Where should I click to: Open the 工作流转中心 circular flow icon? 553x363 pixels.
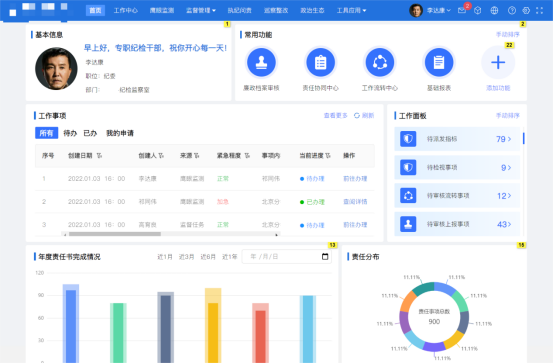(x=379, y=63)
